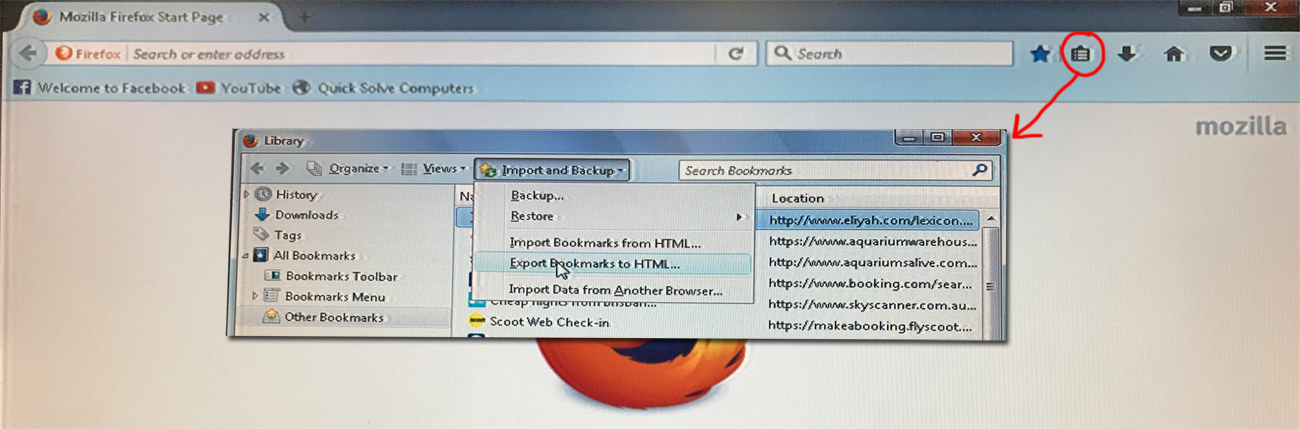Click the magnifier in Search Bookmarks field
The height and width of the screenshot is (429, 1300).
click(980, 170)
